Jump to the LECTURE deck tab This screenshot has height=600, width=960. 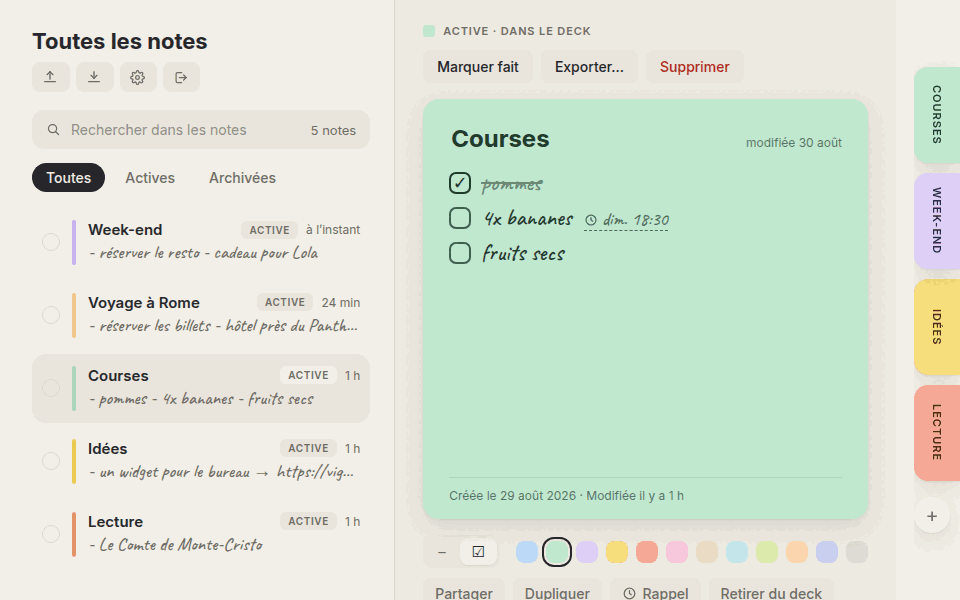coord(937,433)
